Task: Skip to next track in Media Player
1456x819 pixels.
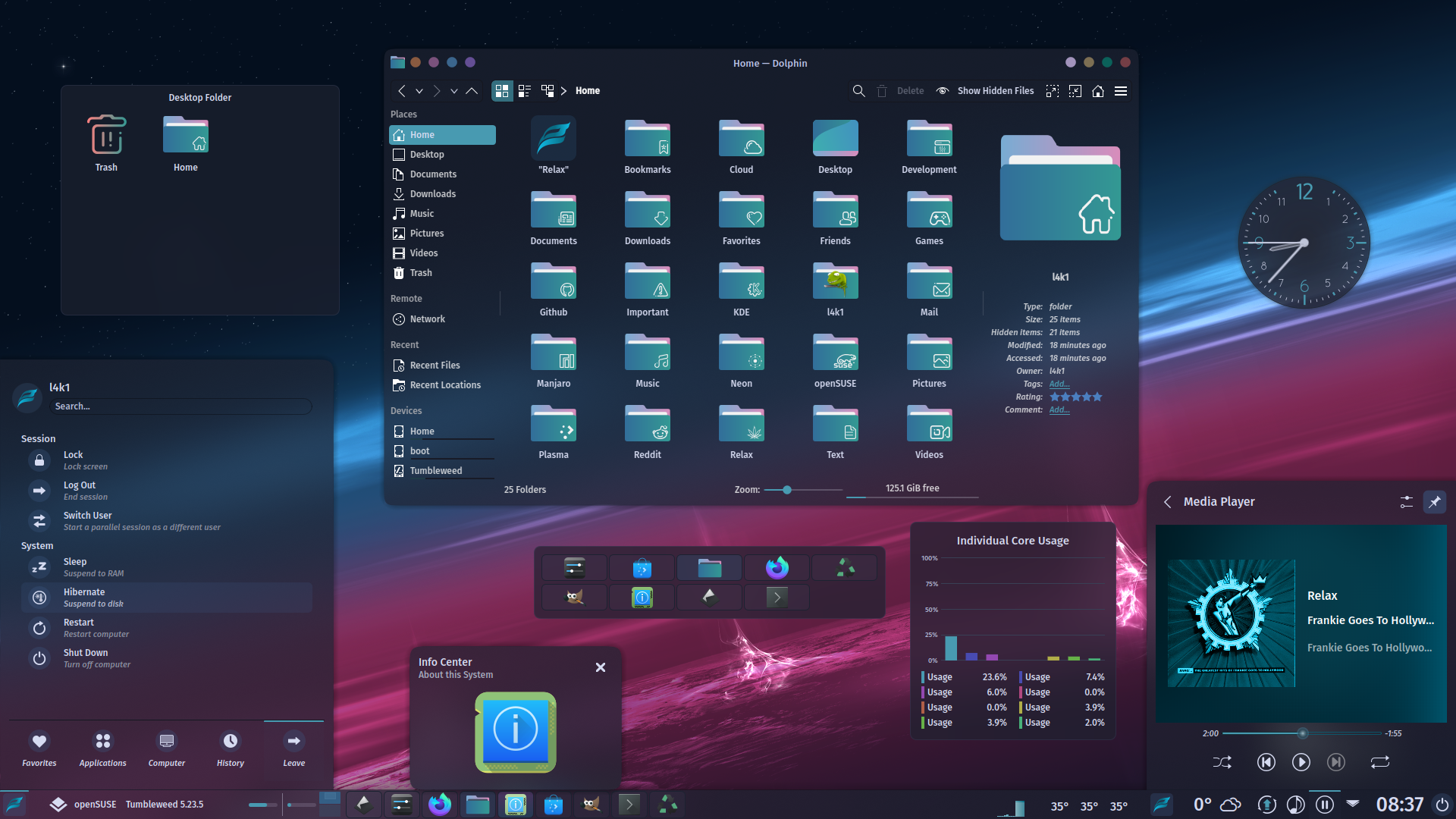Action: 1336,762
